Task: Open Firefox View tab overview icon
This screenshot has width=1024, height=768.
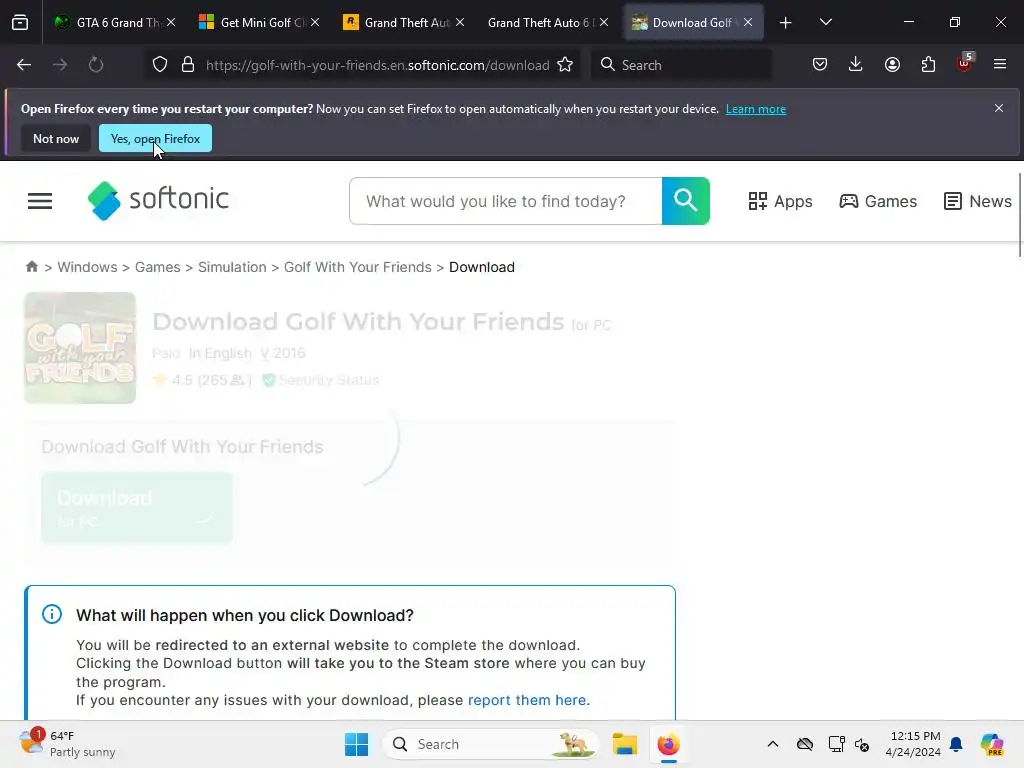Action: click(x=20, y=22)
